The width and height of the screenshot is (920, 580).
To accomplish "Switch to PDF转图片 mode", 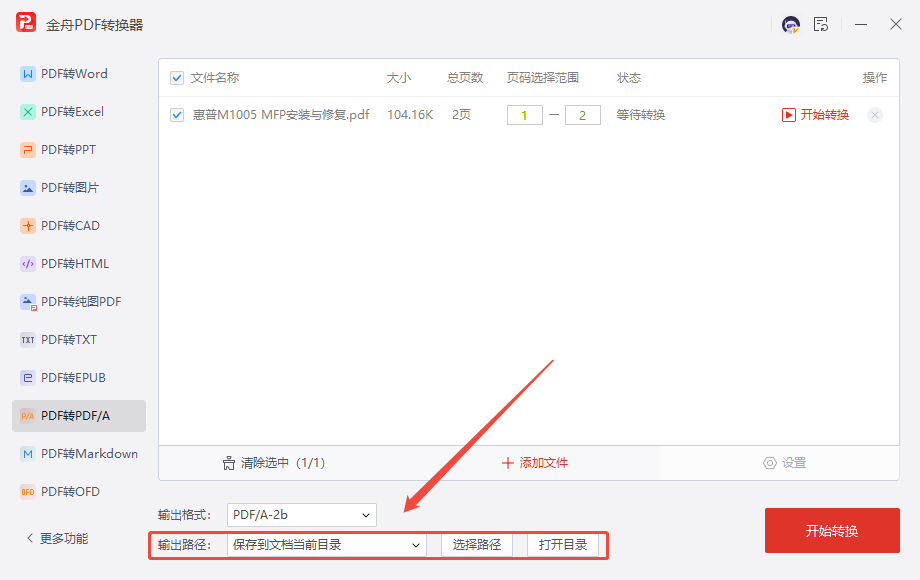I will [79, 188].
